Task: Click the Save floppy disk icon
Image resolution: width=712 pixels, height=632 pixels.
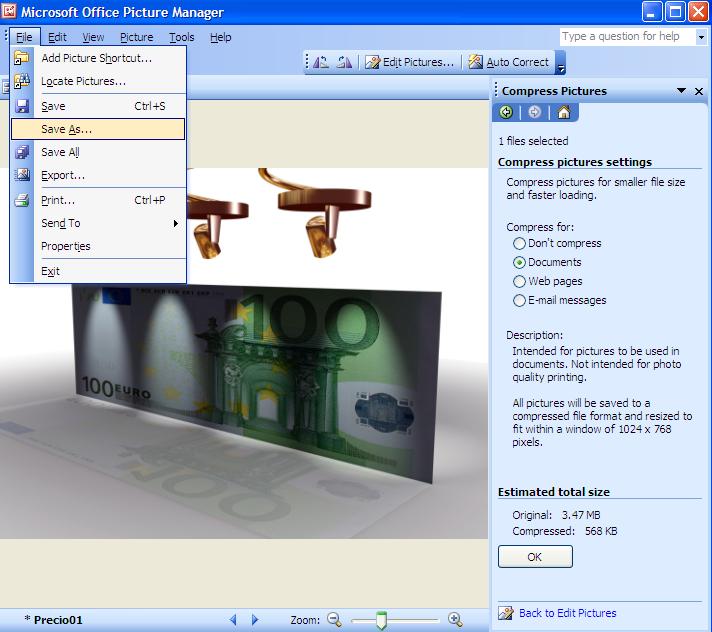Action: [x=21, y=106]
